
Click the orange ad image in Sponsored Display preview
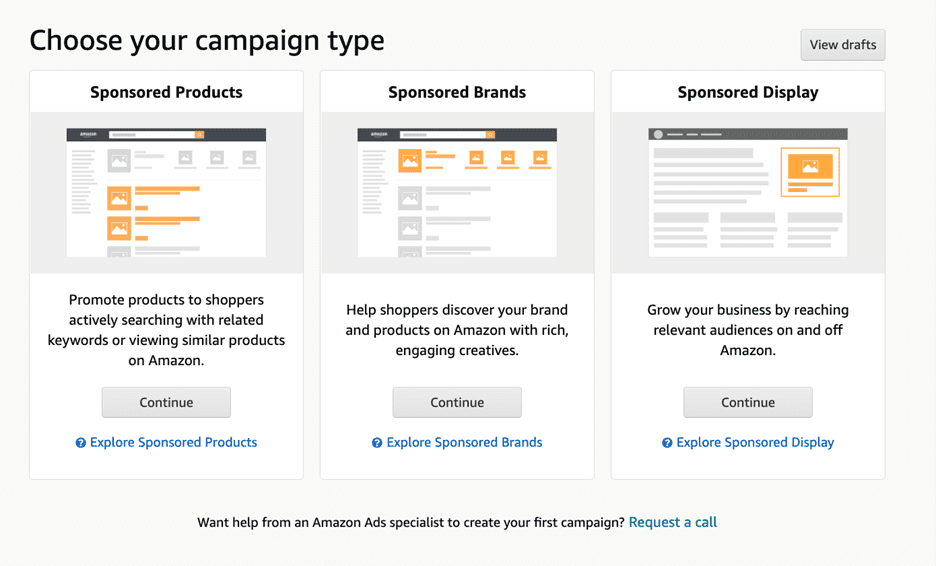pyautogui.click(x=810, y=172)
